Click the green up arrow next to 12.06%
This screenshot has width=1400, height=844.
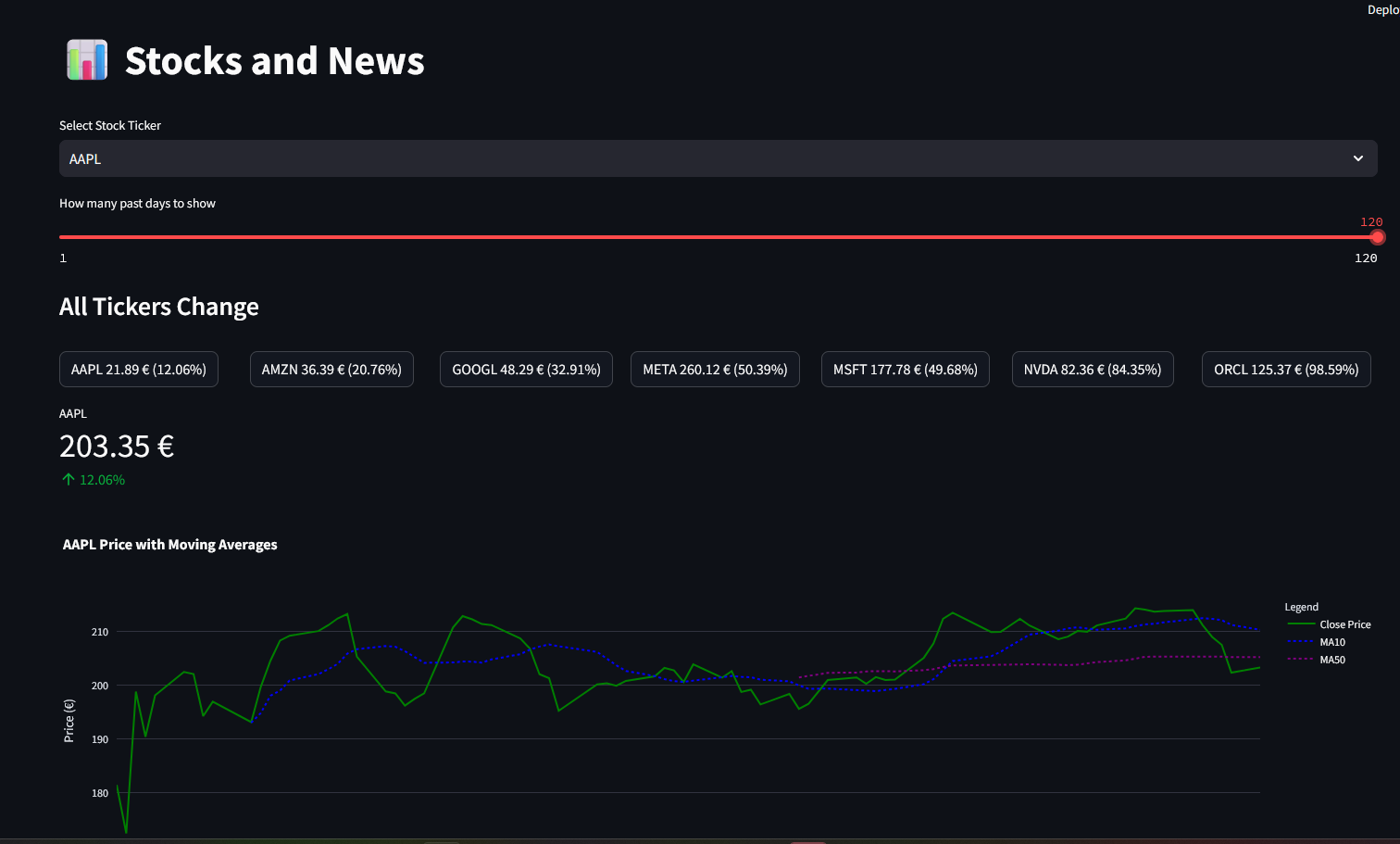tap(68, 479)
